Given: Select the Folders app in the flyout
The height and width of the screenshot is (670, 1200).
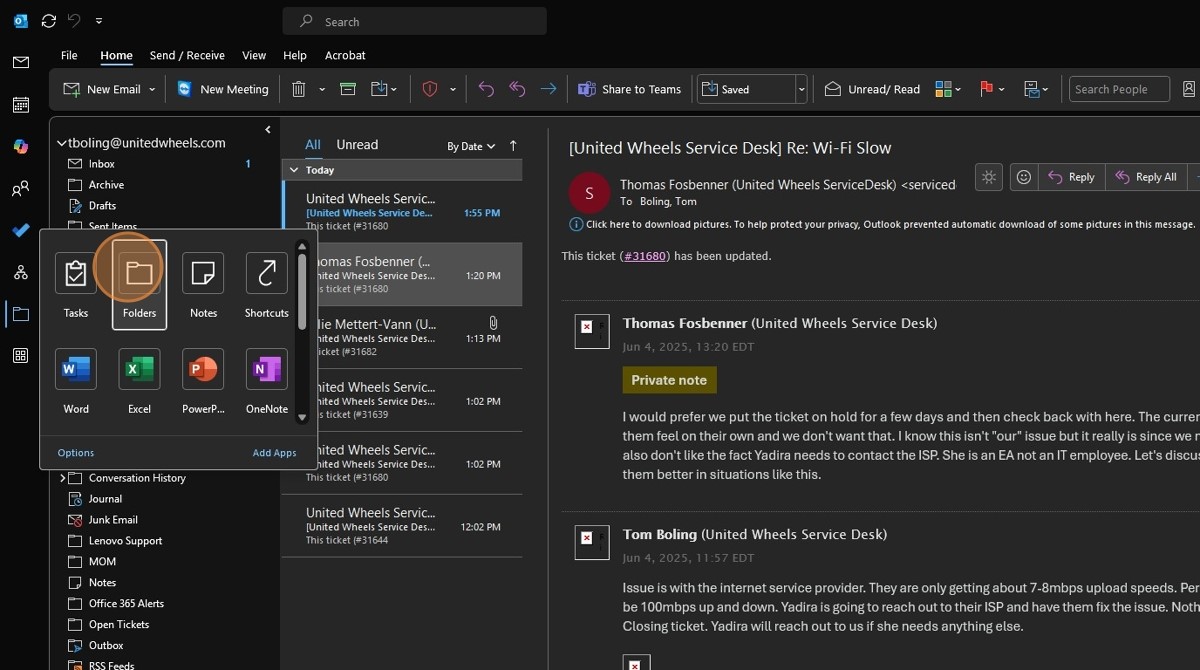Looking at the screenshot, I should [139, 285].
